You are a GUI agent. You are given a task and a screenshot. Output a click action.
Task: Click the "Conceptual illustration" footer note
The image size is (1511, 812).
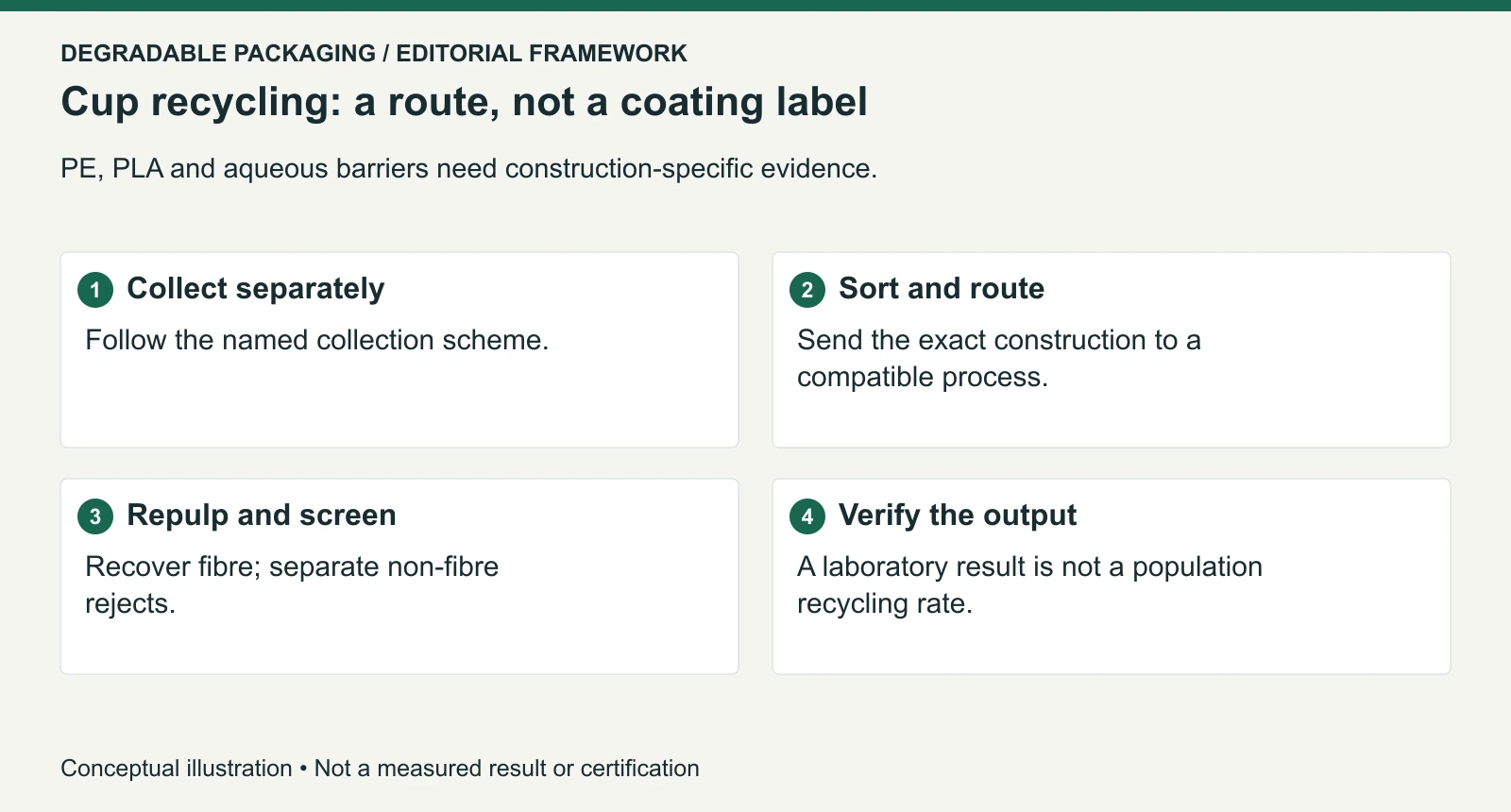pos(380,769)
